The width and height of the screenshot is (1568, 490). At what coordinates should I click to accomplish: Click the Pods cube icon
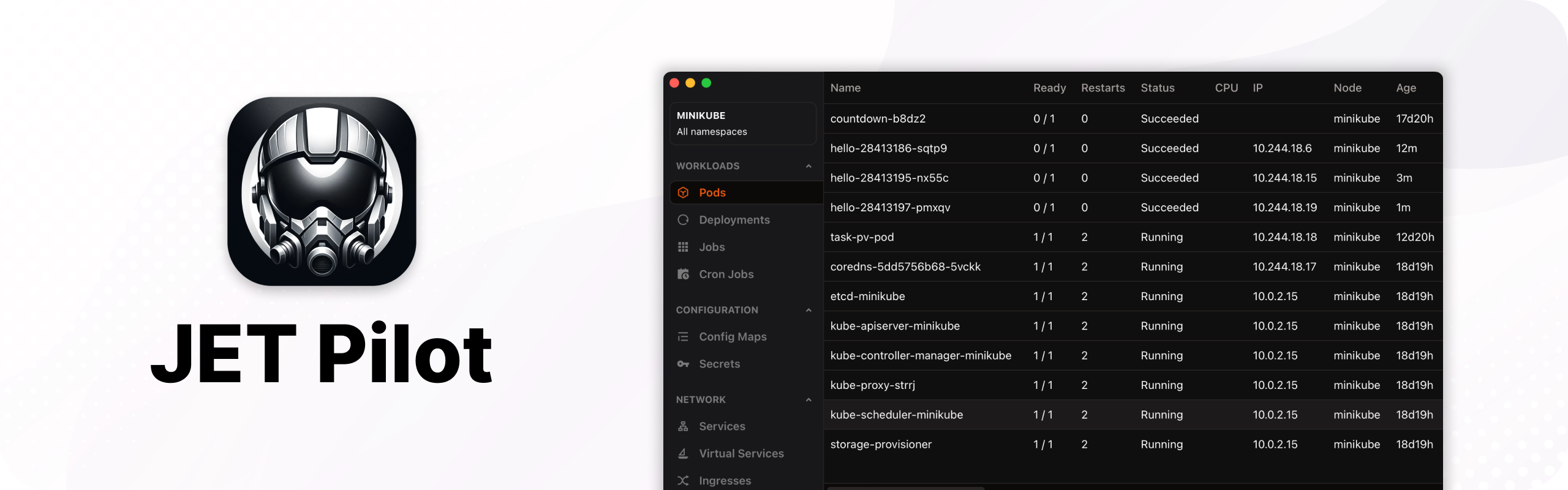[x=683, y=192]
